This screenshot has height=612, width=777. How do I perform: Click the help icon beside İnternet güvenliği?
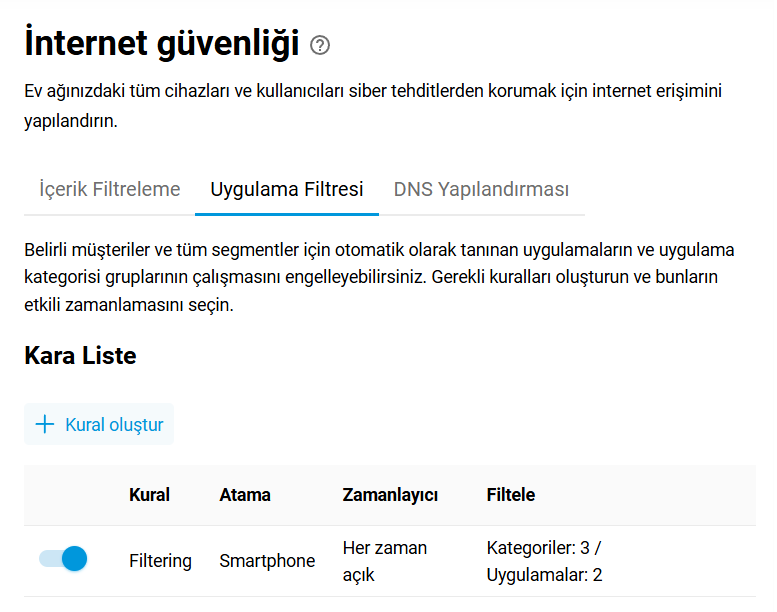tap(320, 45)
